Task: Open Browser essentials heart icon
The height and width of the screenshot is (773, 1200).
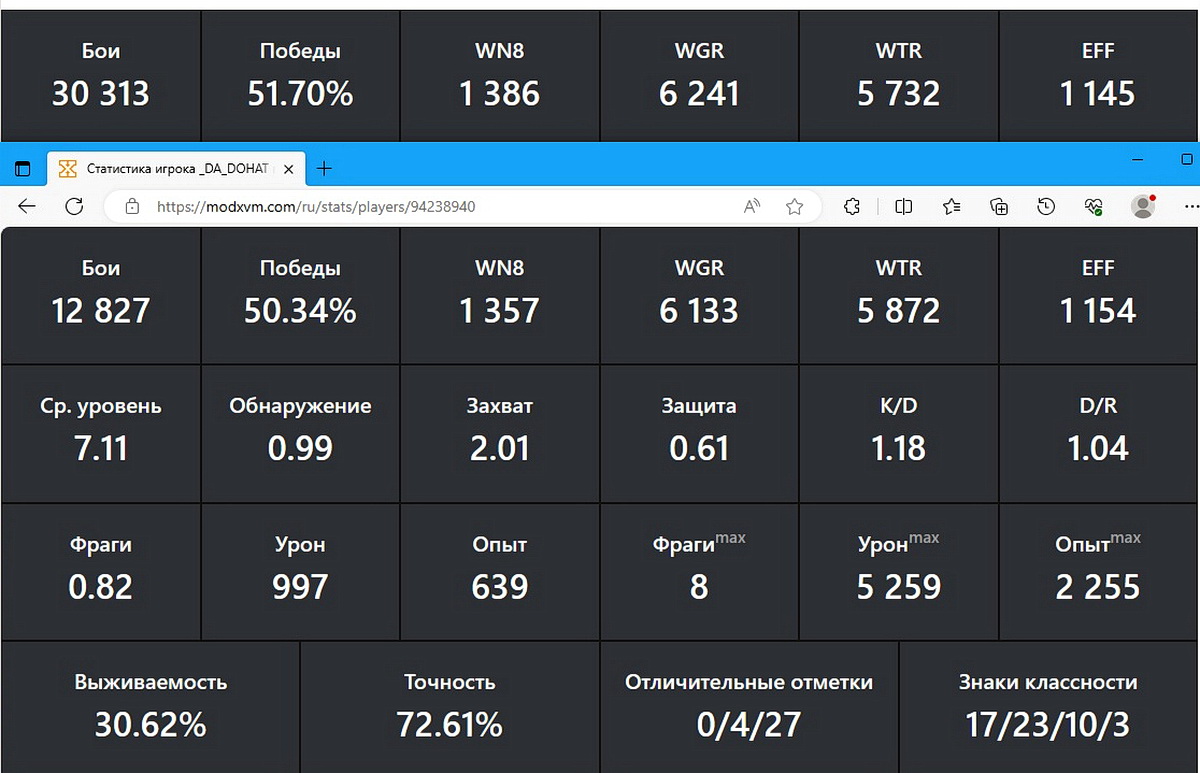Action: pos(1093,207)
